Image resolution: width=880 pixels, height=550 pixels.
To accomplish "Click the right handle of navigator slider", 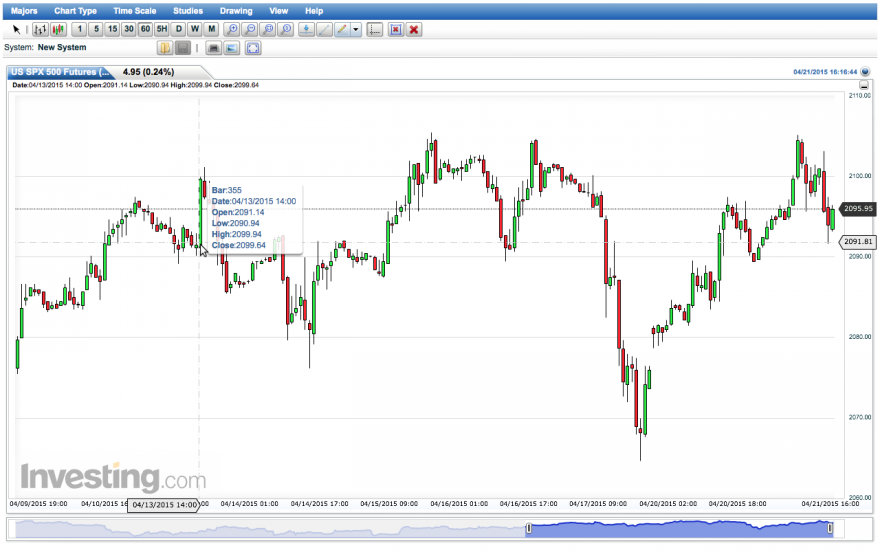I will click(x=830, y=528).
